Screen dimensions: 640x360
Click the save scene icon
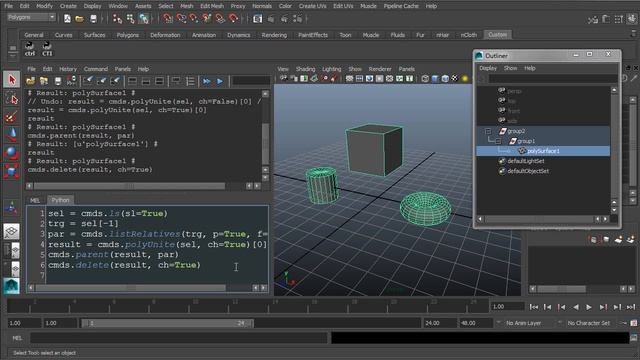tap(93, 18)
